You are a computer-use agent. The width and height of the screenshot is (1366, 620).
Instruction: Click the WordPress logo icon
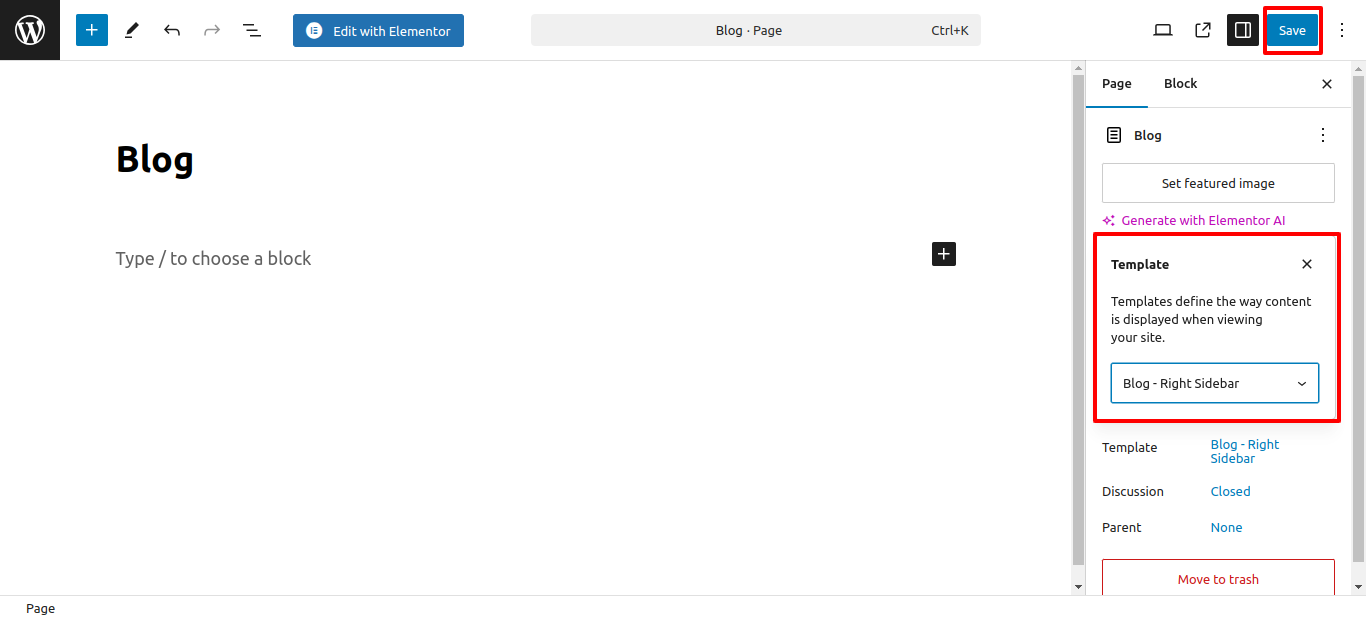pyautogui.click(x=30, y=30)
